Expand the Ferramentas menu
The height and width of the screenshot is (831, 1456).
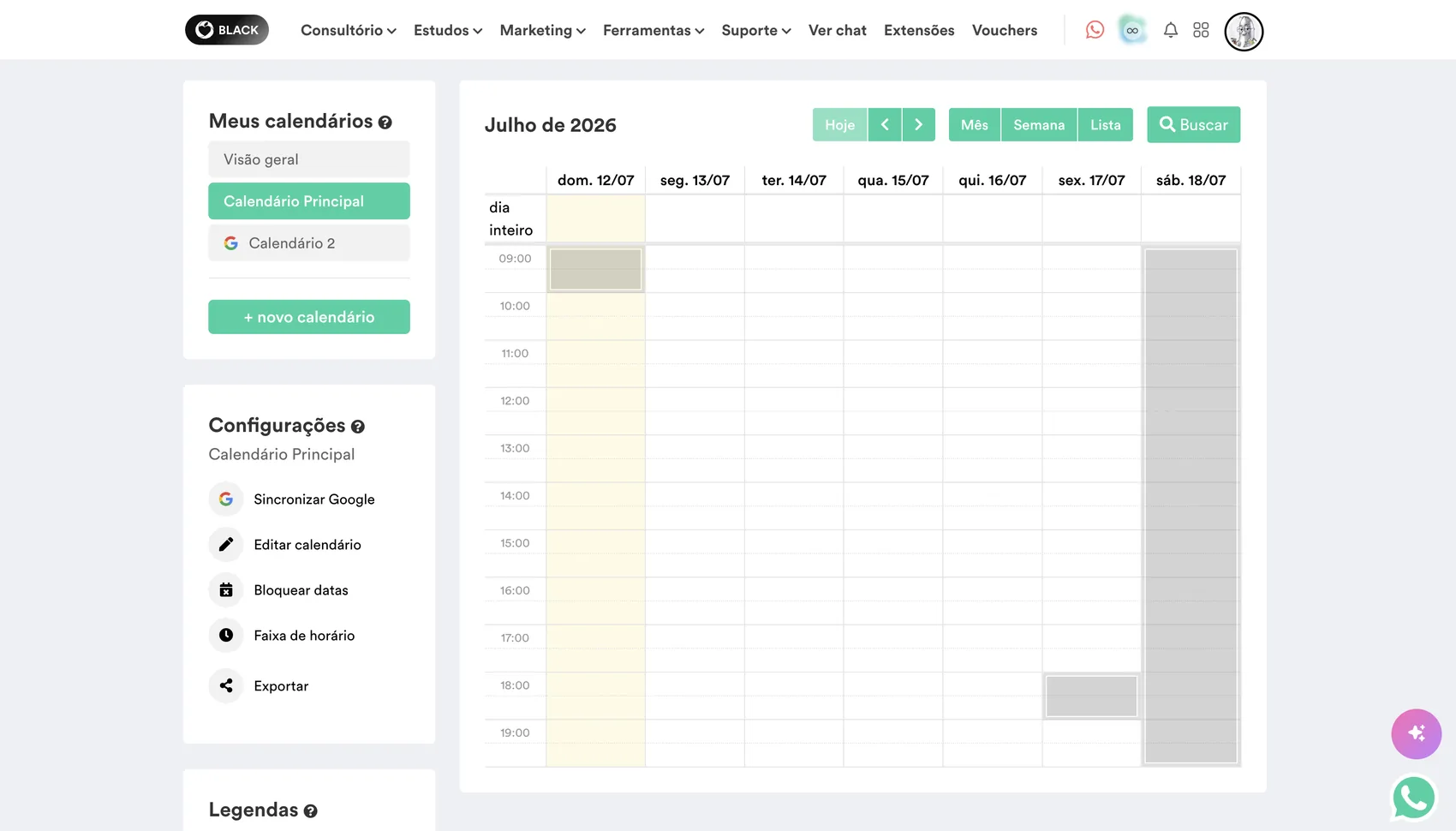pyautogui.click(x=653, y=30)
